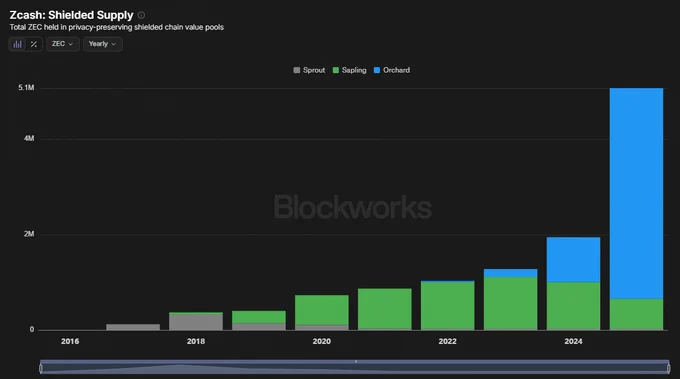
Task: Click the 2M y-axis label
Action: point(29,234)
